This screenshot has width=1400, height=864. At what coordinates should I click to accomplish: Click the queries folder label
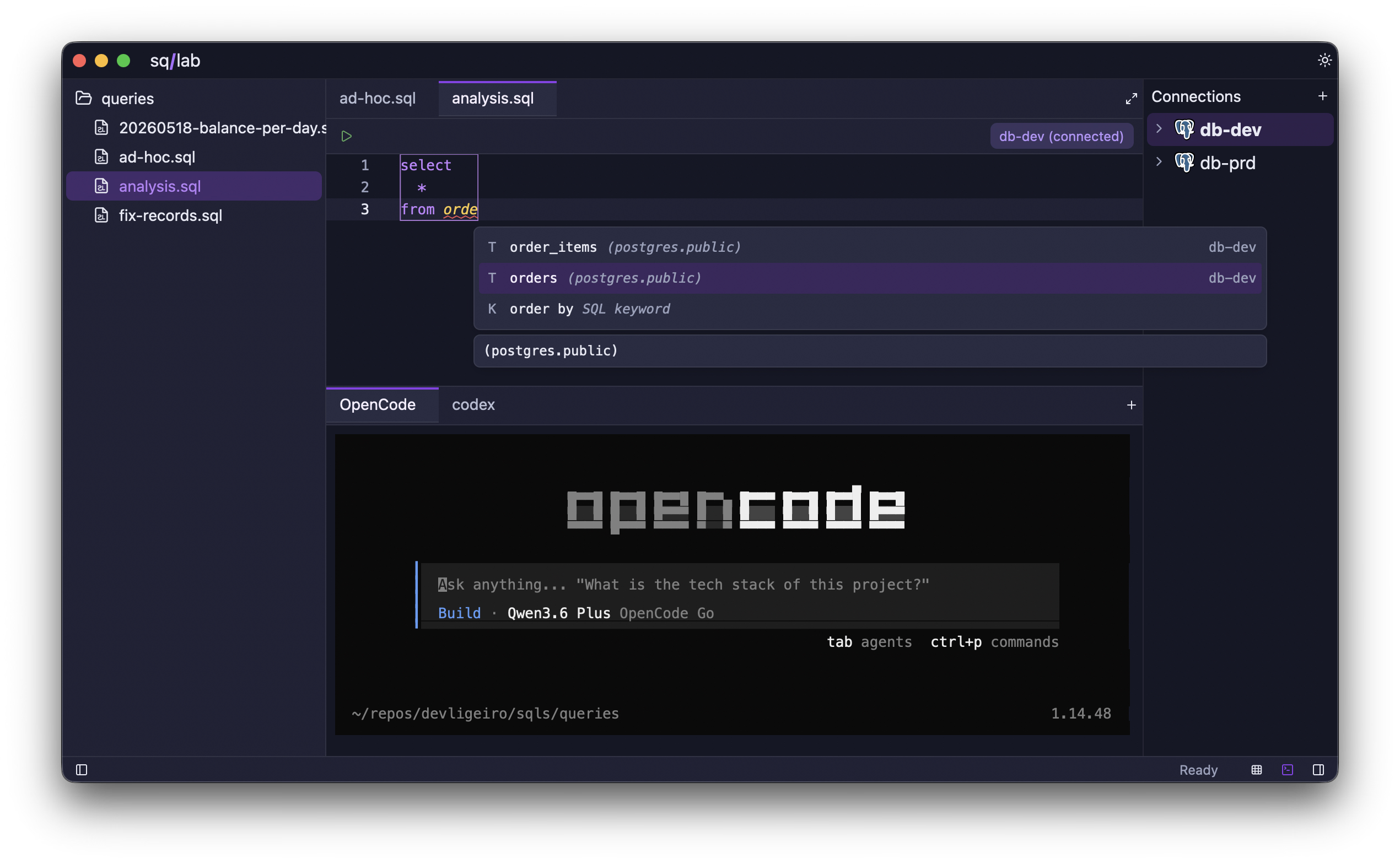127,98
